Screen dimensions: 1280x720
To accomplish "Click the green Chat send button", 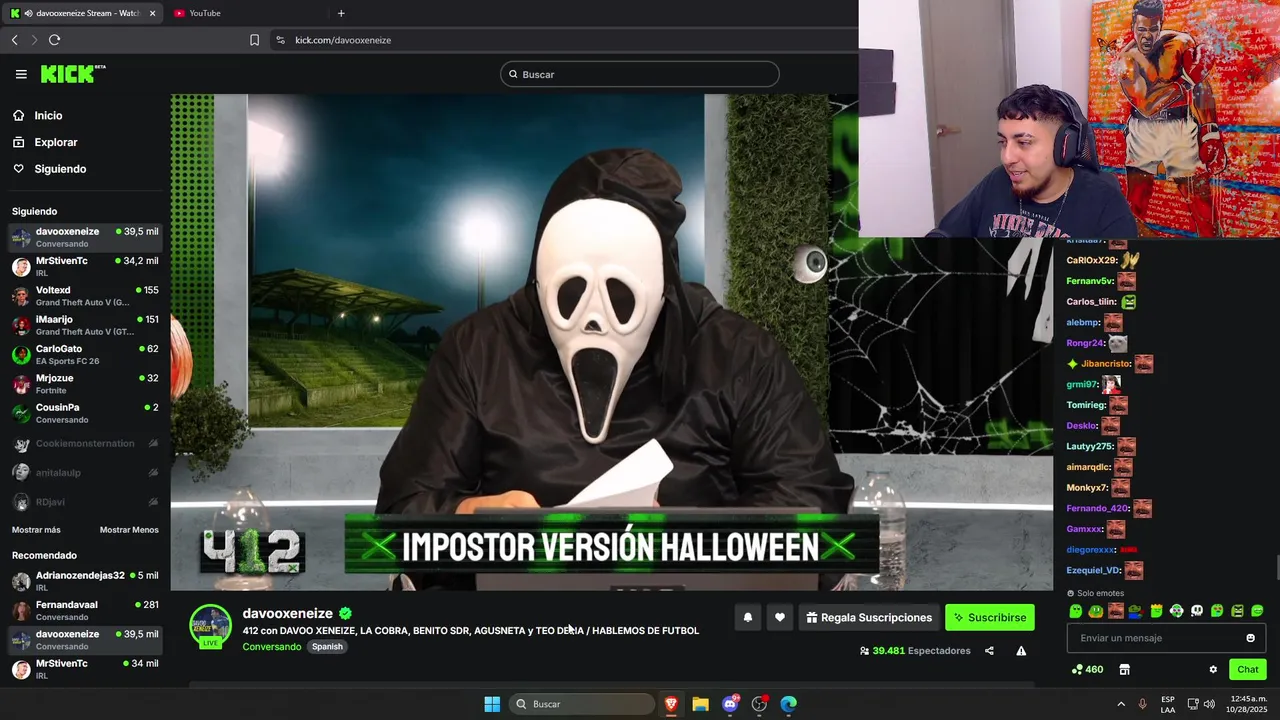I will 1248,670.
